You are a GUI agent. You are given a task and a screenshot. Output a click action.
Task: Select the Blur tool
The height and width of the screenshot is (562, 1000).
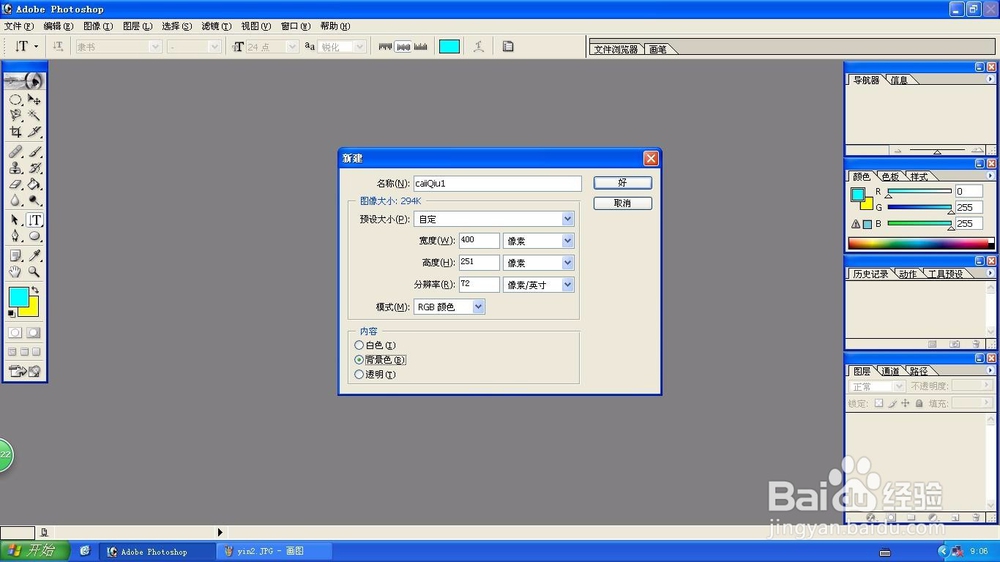(15, 200)
